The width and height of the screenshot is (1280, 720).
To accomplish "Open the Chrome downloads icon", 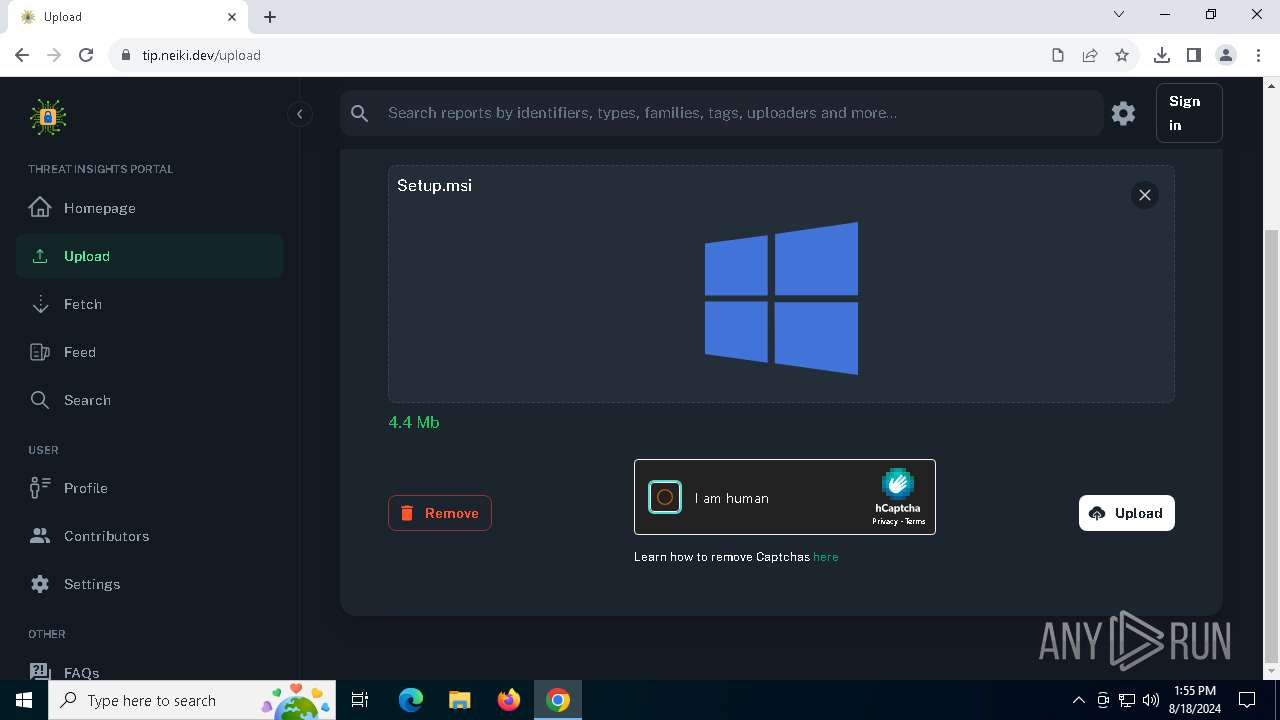I will click(1162, 55).
